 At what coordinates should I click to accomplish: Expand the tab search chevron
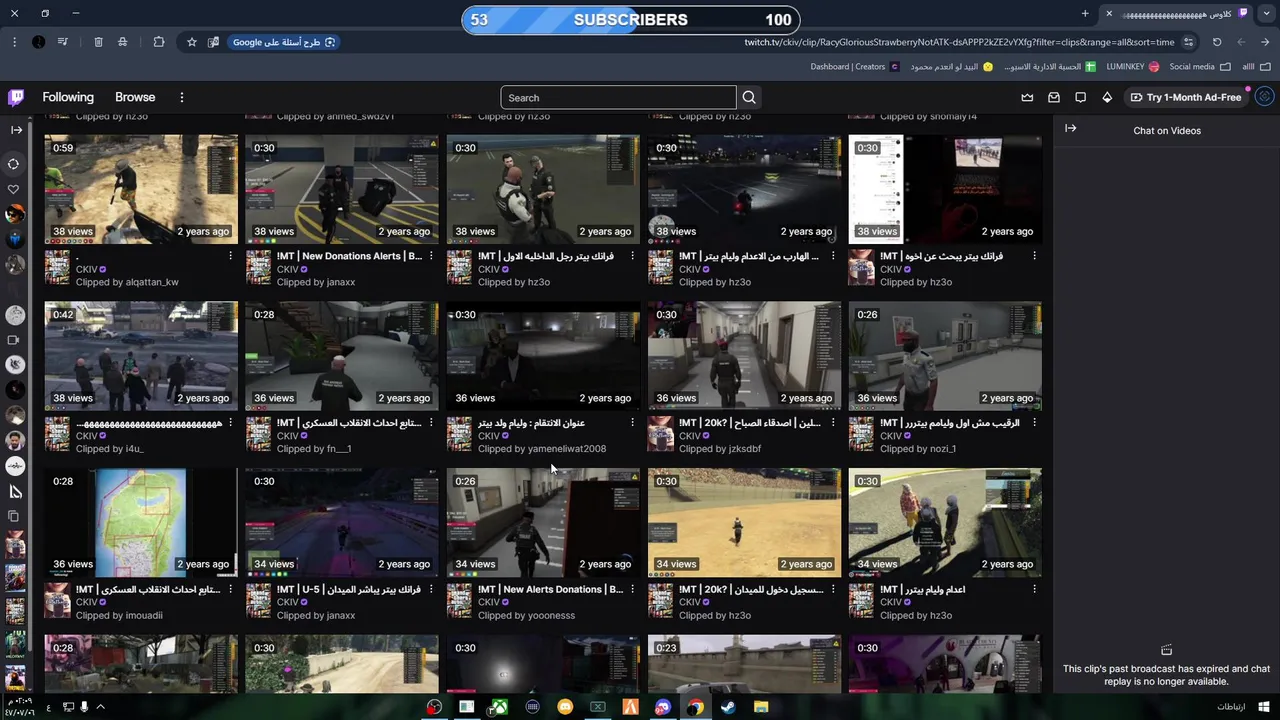pos(1267,14)
